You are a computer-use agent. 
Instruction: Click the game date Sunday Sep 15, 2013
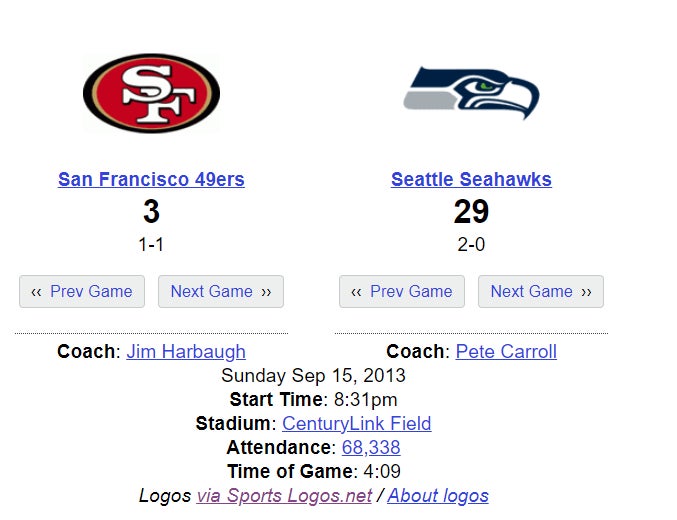313,376
